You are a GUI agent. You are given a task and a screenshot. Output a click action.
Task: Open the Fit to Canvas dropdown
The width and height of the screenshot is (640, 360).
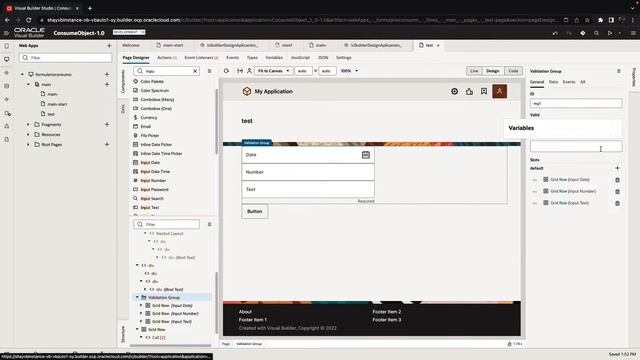coord(273,71)
